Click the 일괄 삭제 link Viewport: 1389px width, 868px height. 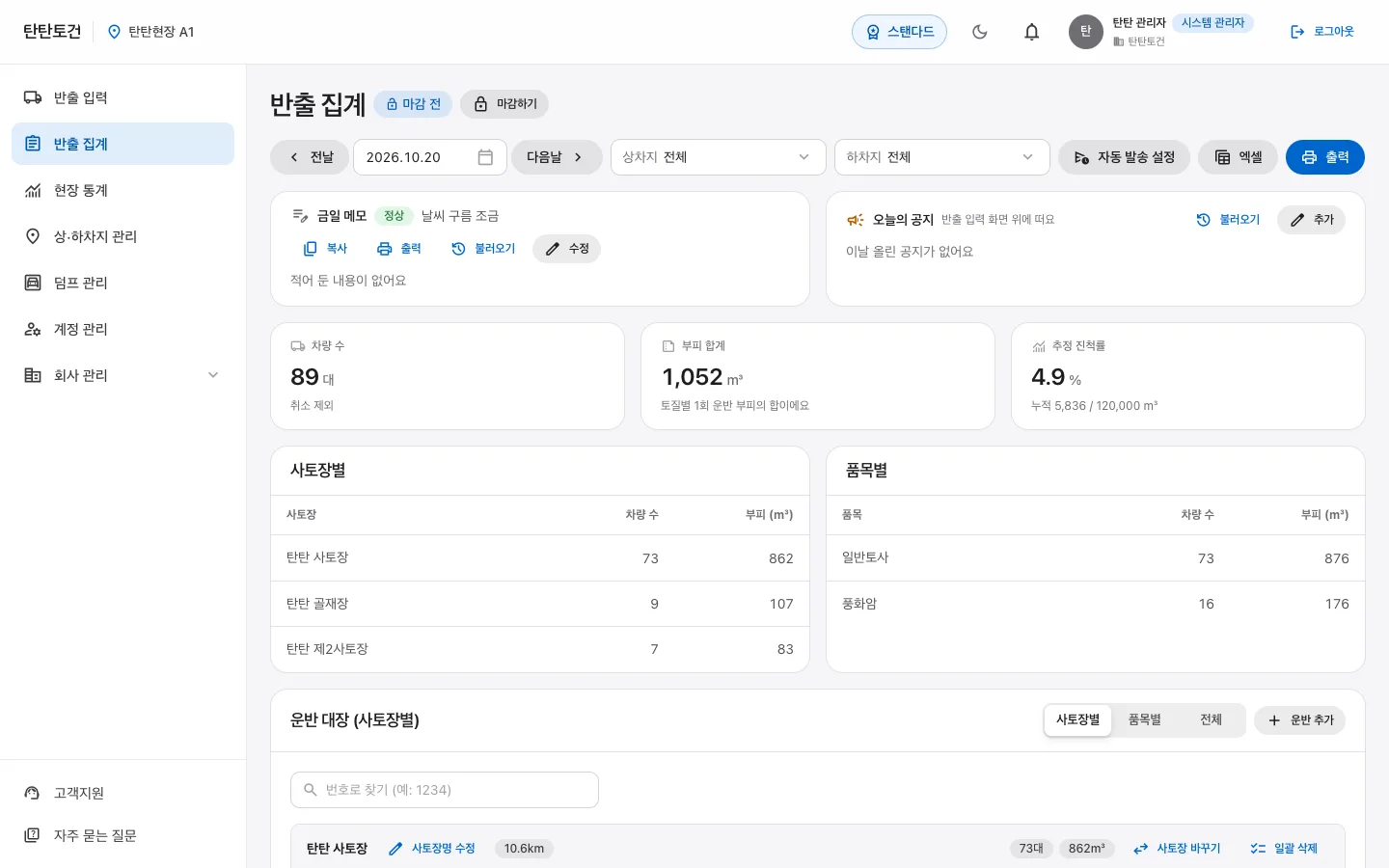pos(1284,849)
